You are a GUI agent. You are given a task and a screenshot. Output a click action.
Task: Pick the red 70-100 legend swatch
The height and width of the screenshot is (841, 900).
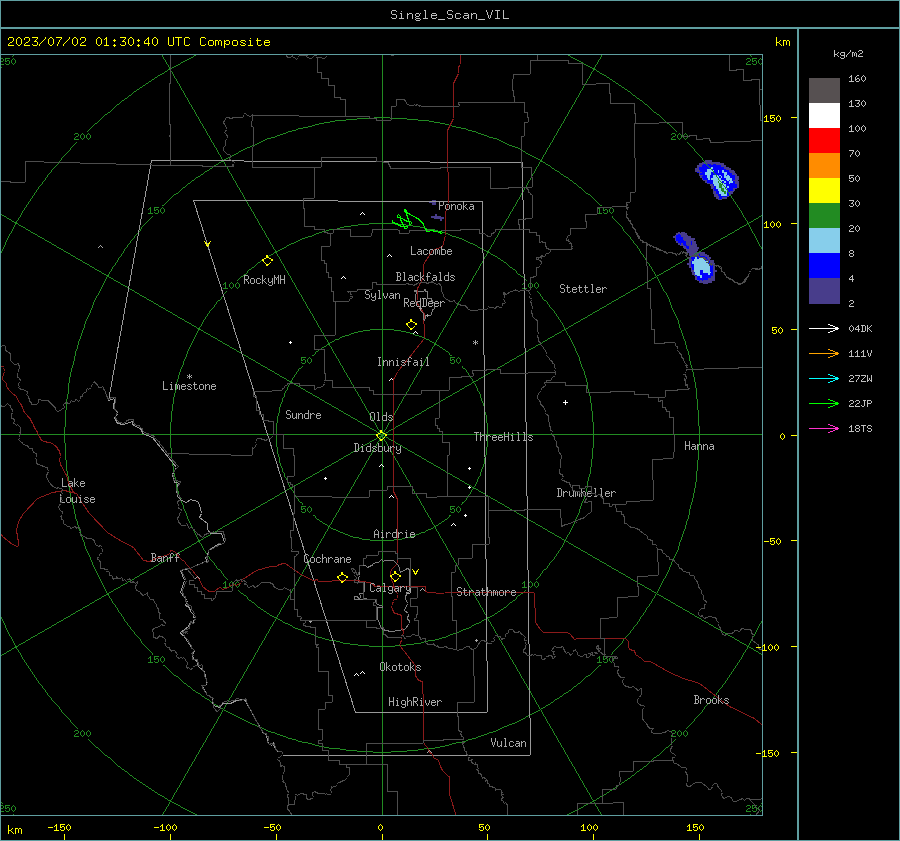pos(824,141)
